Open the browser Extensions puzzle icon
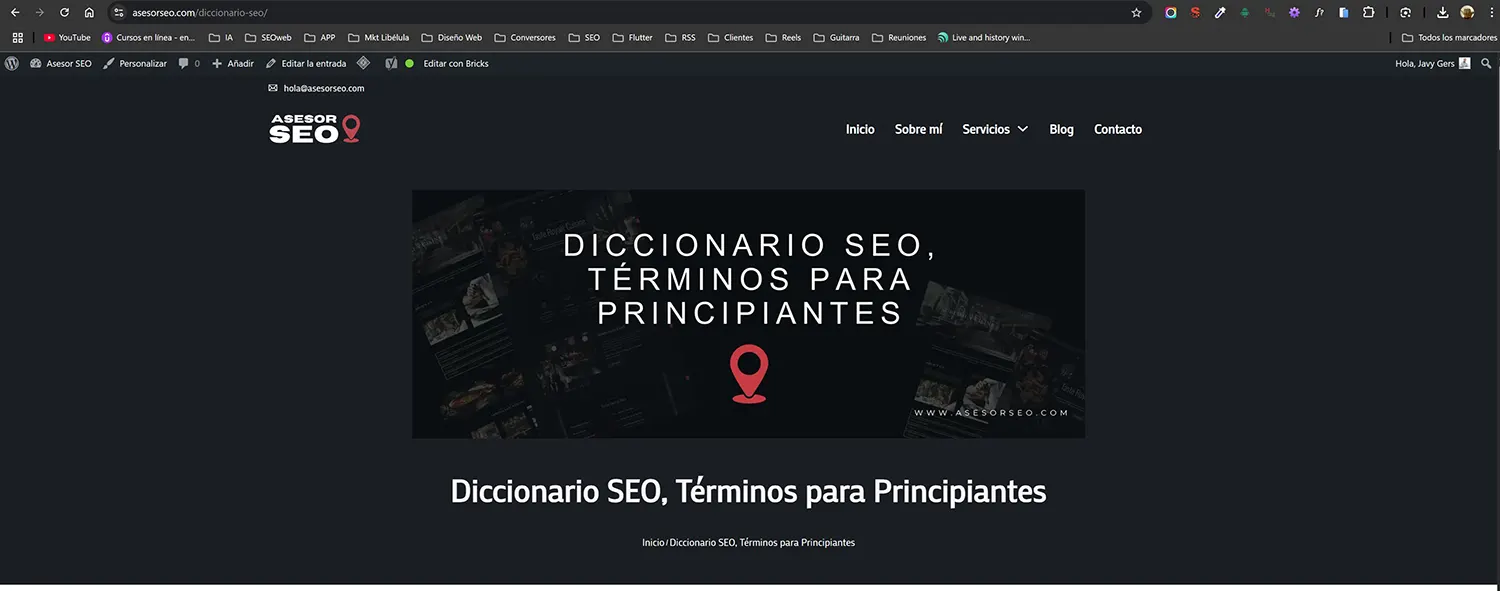The height and width of the screenshot is (591, 1500). coord(1369,12)
